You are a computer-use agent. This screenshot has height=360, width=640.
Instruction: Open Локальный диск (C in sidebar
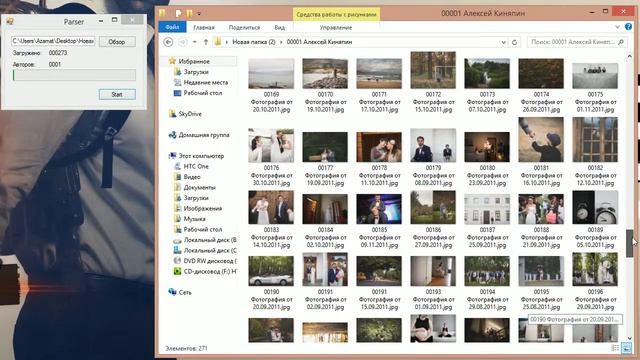(210, 251)
